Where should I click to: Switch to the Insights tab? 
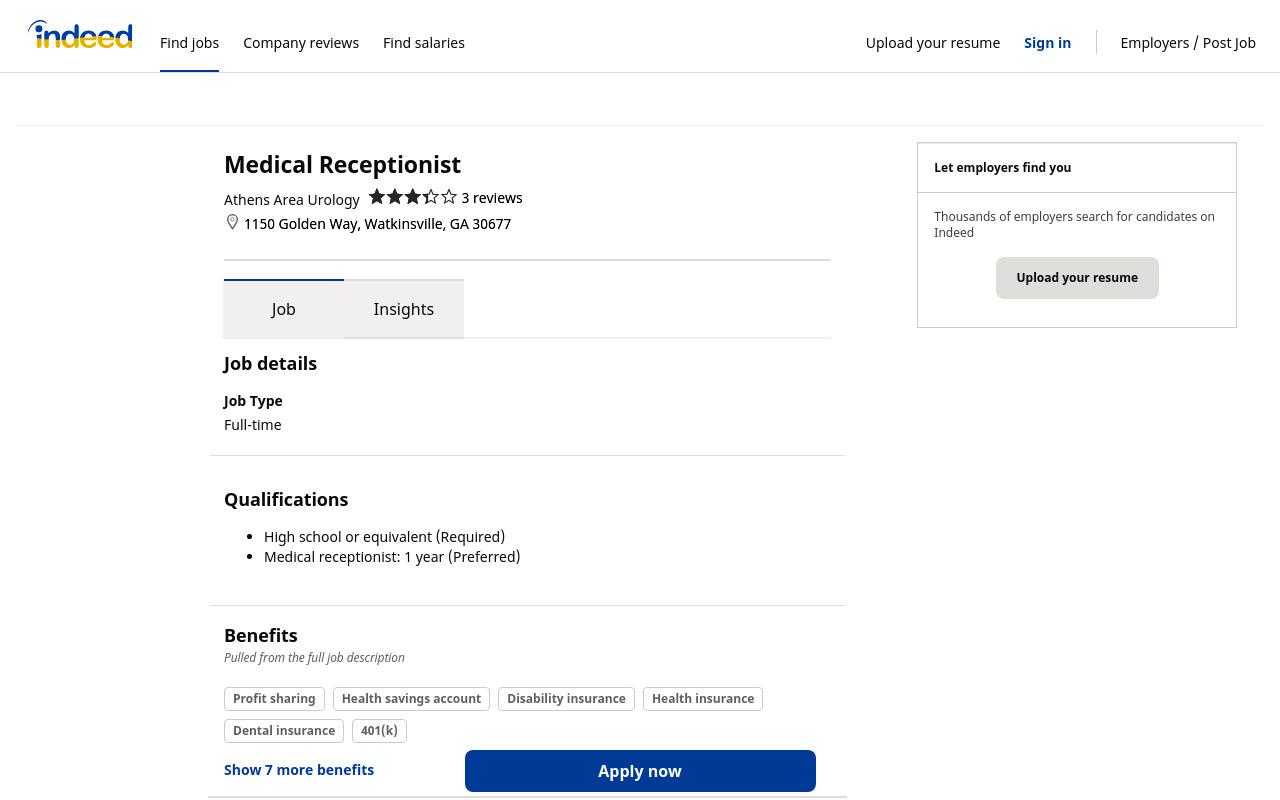point(404,309)
